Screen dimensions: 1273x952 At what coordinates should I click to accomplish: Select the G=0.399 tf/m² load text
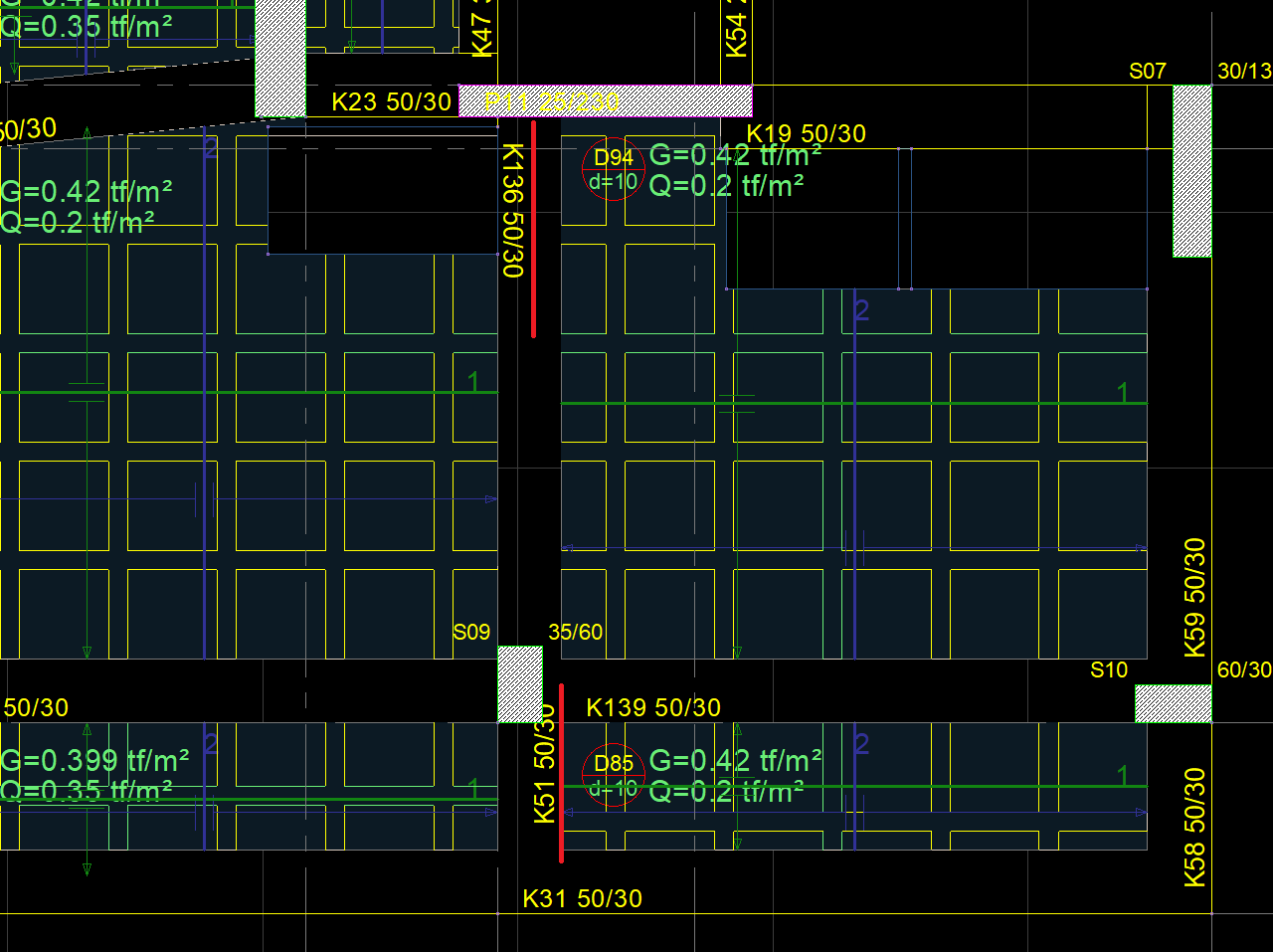[x=94, y=761]
